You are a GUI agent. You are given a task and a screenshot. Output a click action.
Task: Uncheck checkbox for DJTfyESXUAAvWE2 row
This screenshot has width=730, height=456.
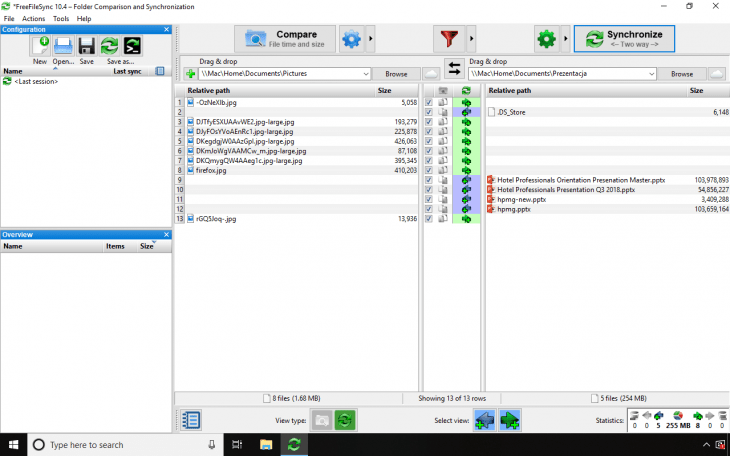coord(429,122)
